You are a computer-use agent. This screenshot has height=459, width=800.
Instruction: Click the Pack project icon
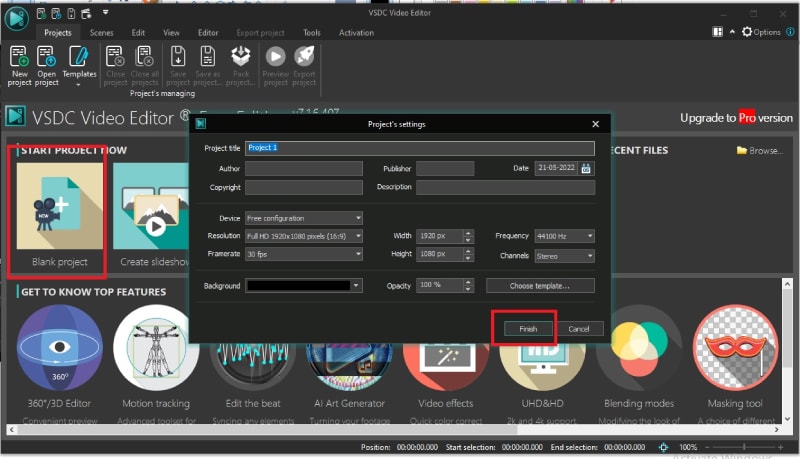[241, 57]
